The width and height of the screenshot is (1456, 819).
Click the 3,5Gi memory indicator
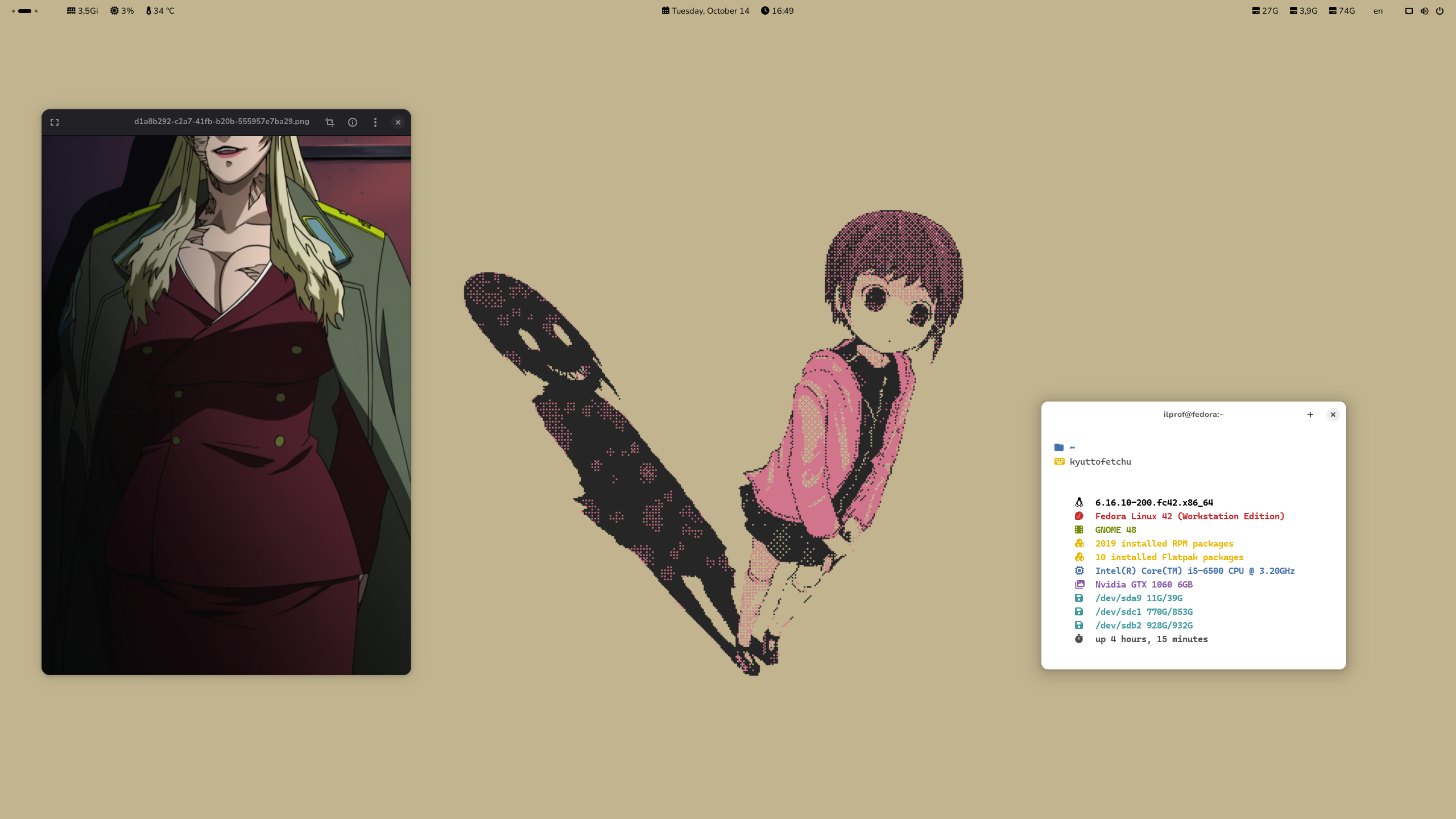(82, 11)
